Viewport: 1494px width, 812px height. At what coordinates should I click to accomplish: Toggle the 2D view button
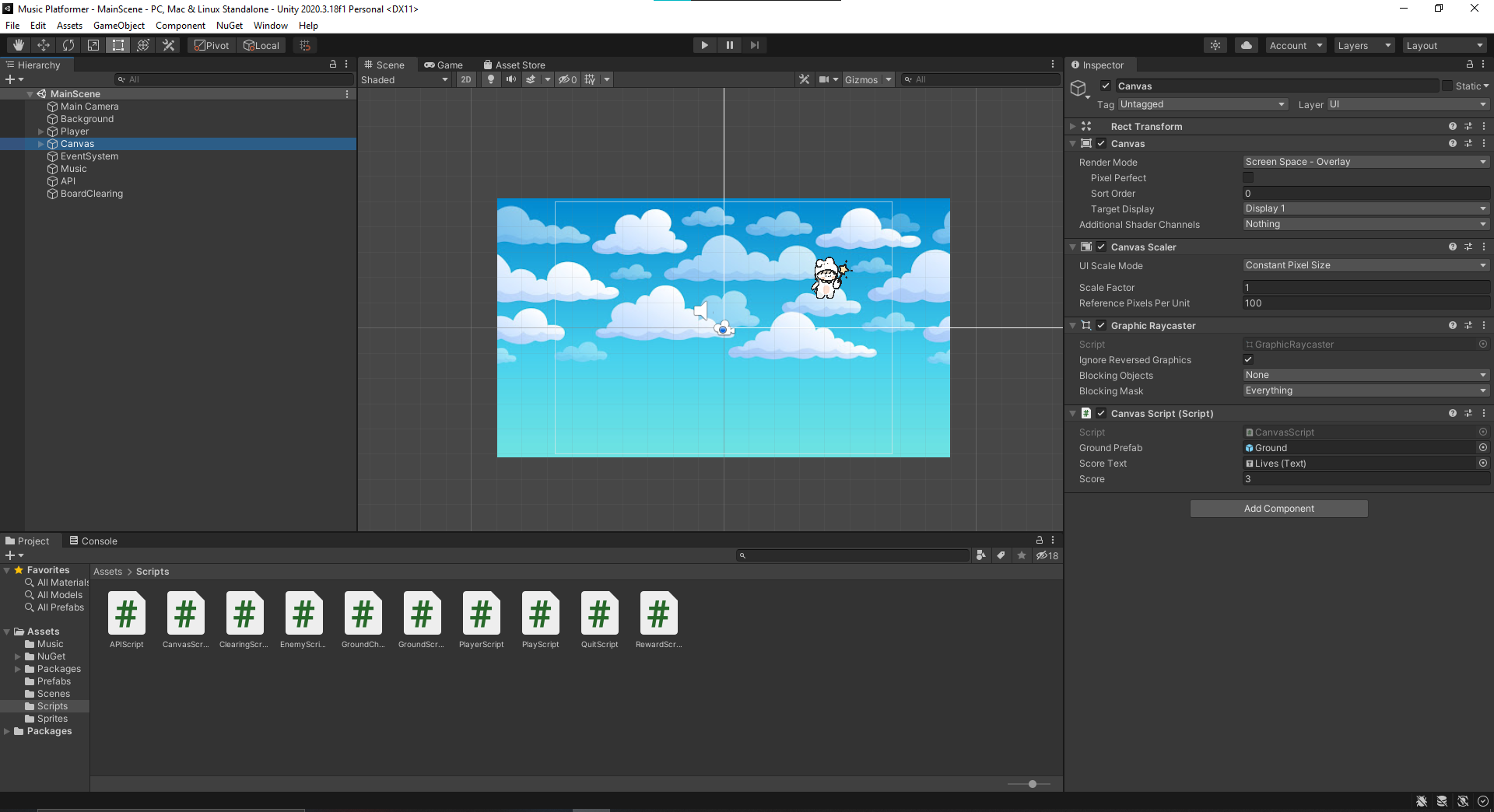(465, 79)
